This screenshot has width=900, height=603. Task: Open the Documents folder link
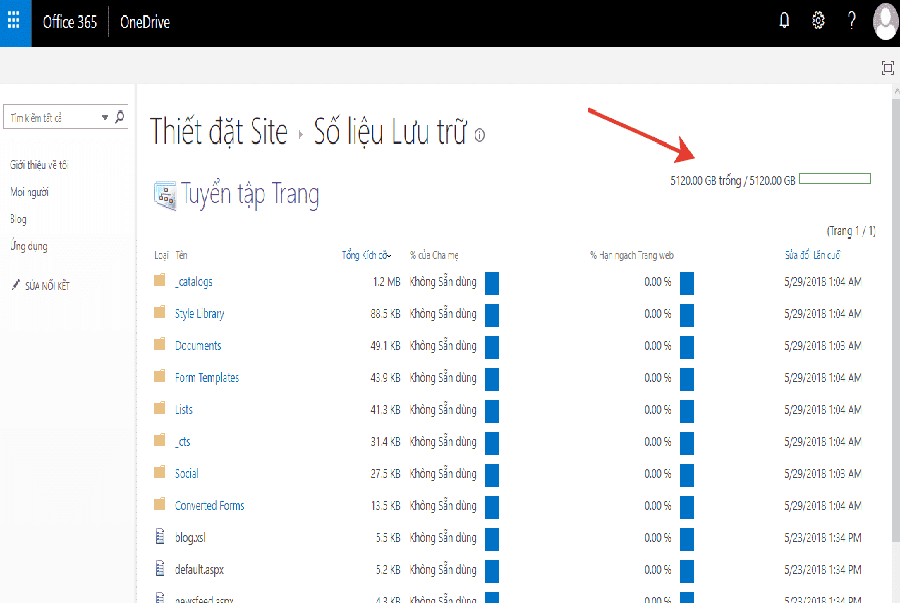point(198,346)
